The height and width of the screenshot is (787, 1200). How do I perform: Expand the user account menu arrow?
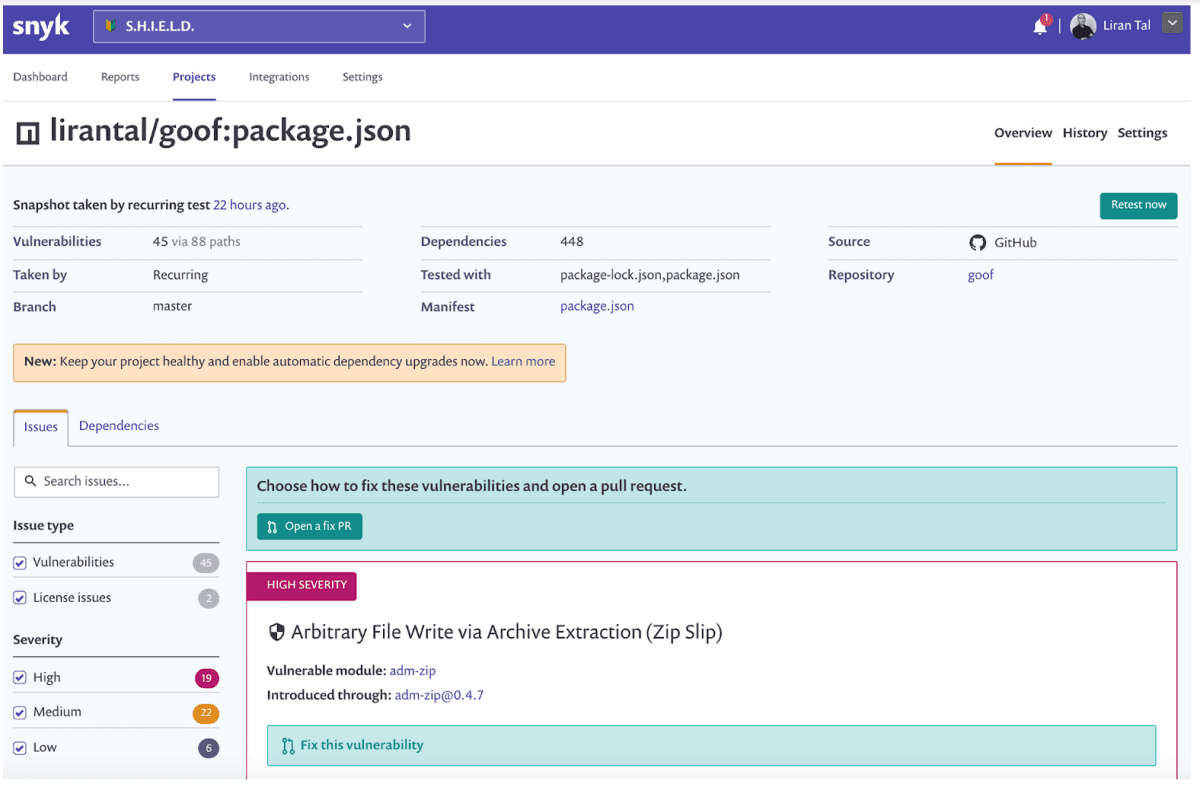tap(1173, 25)
